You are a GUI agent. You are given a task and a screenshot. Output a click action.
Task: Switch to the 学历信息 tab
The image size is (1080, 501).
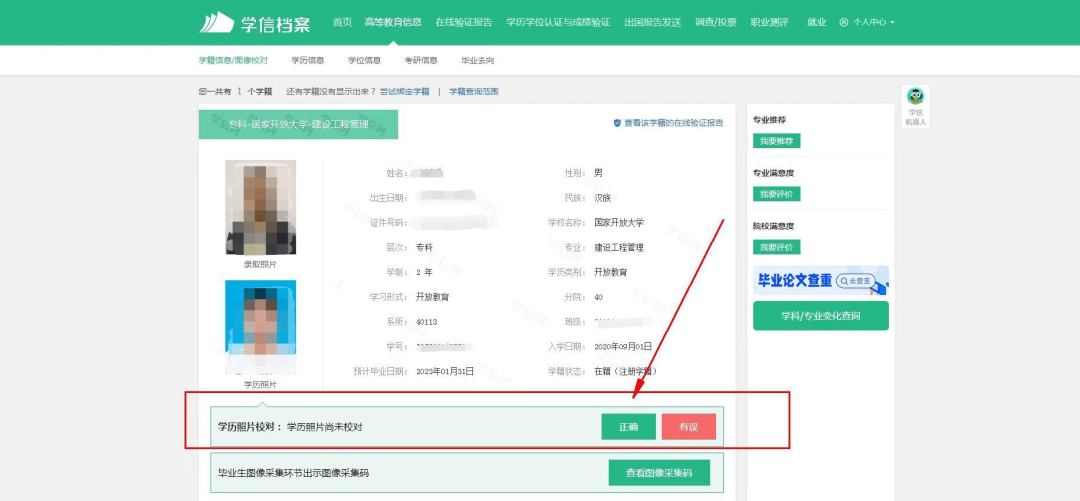pos(308,61)
